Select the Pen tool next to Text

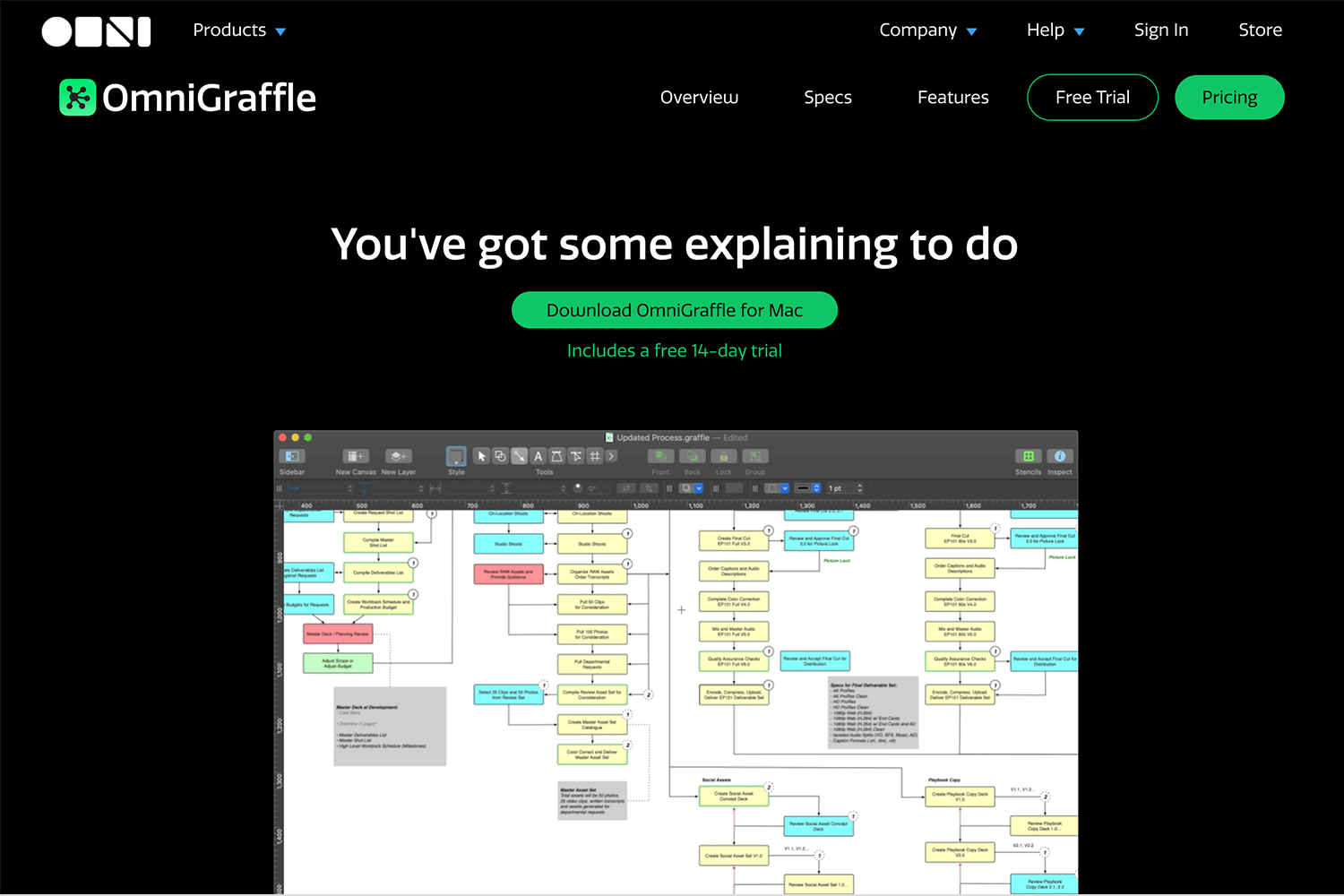pyautogui.click(x=556, y=456)
